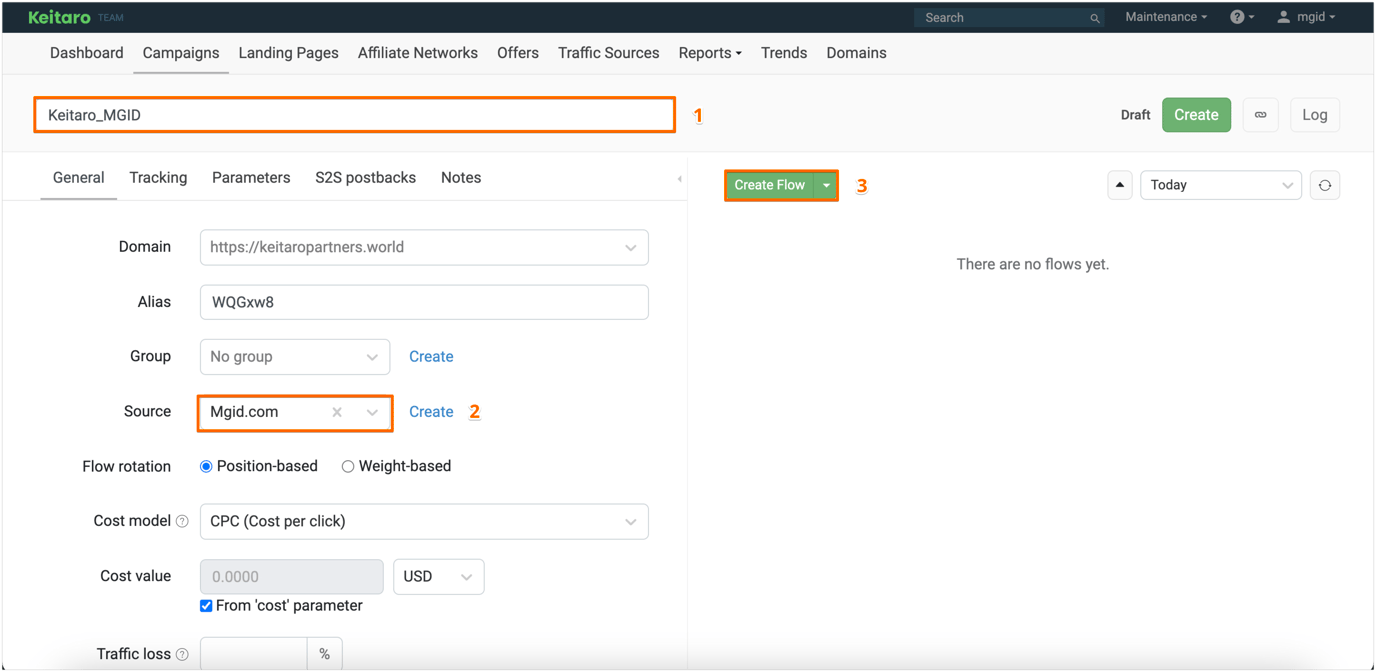Image resolution: width=1376 pixels, height=672 pixels.
Task: Expand the Create Flow dropdown arrow
Action: point(826,185)
